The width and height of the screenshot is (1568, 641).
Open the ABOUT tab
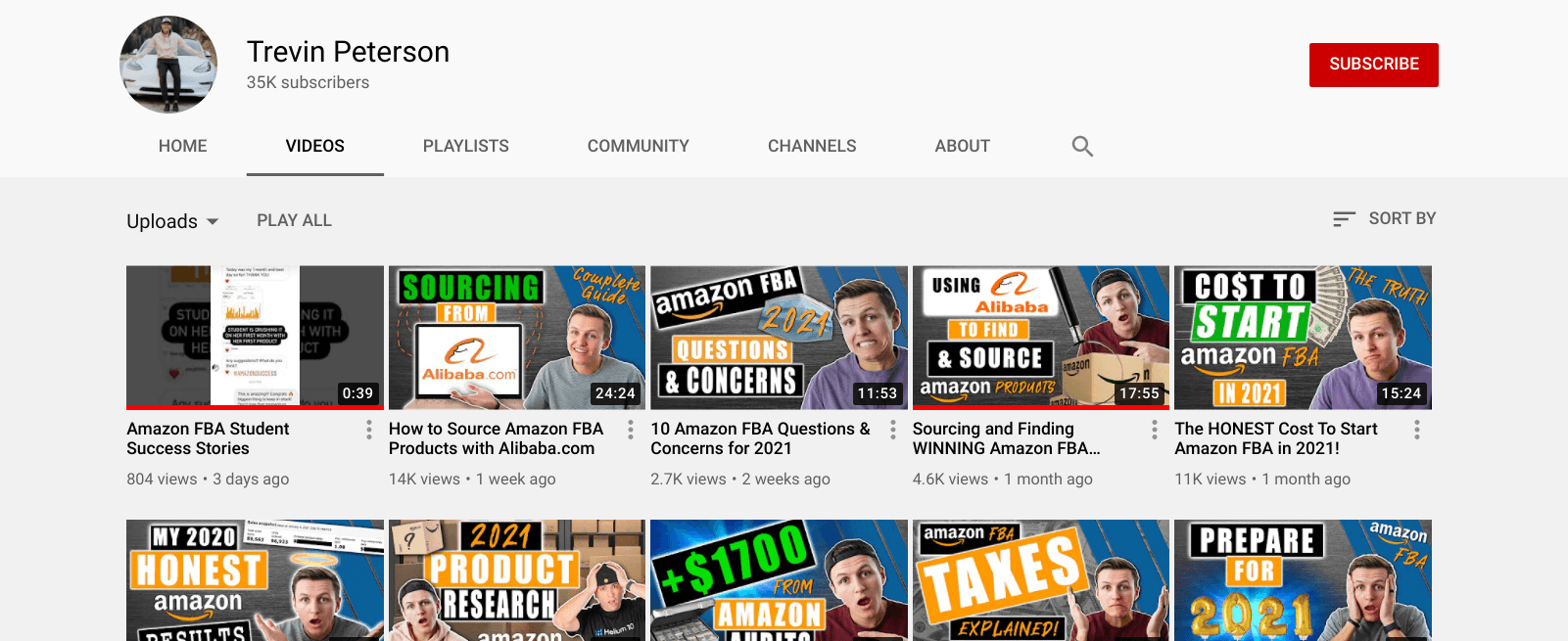[x=963, y=146]
